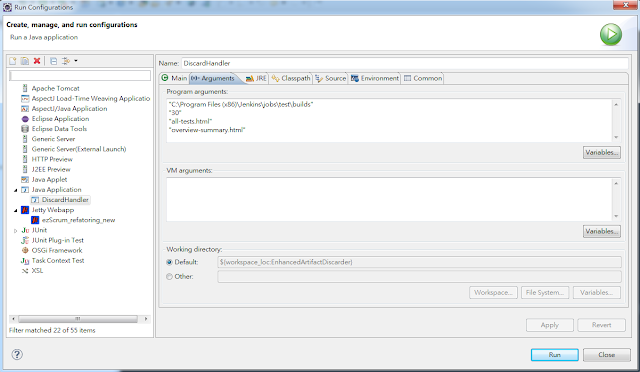The width and height of the screenshot is (640, 372).
Task: Click the Jetty Webapp icon
Action: (25, 210)
